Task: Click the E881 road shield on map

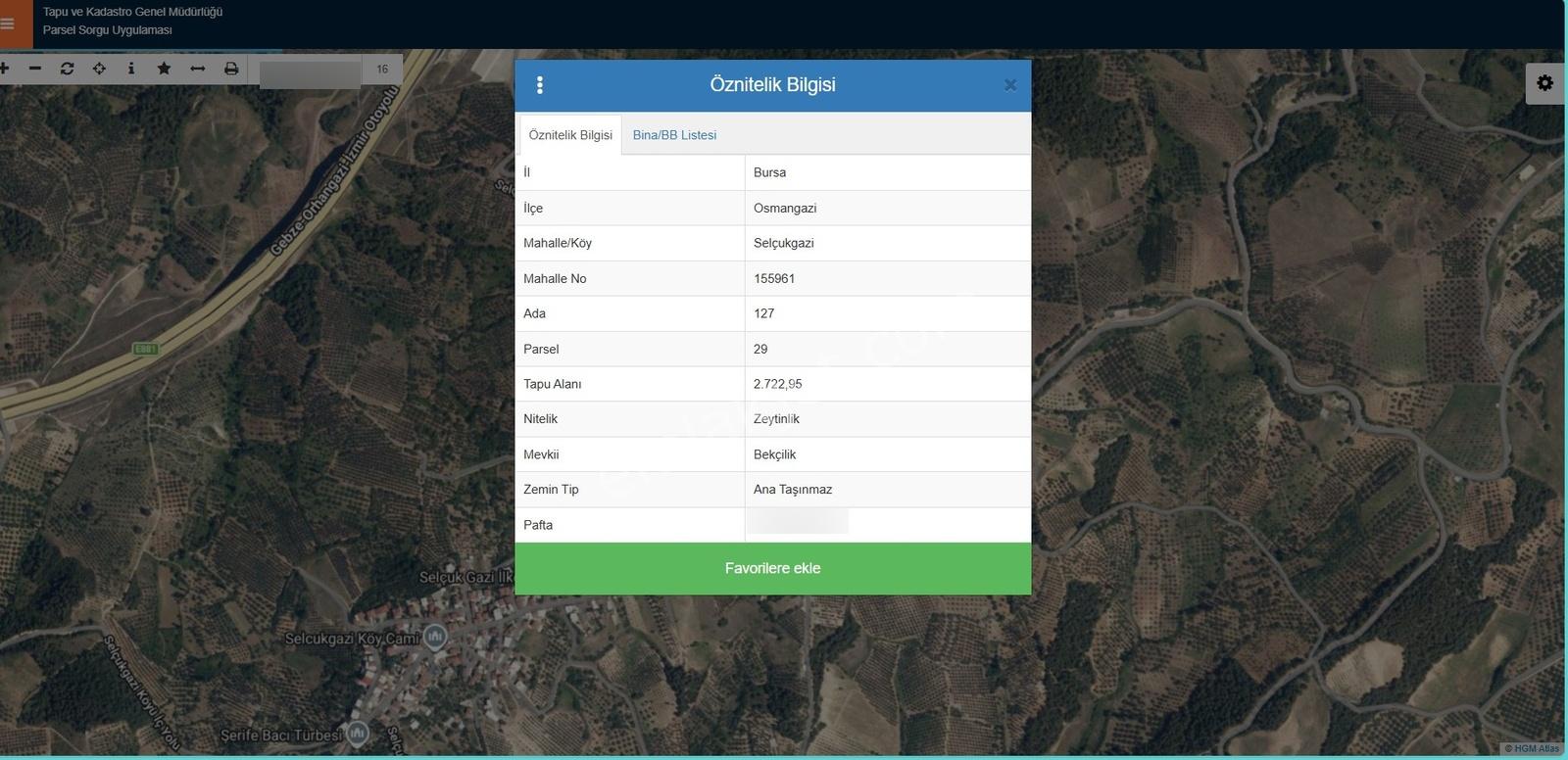Action: (145, 349)
